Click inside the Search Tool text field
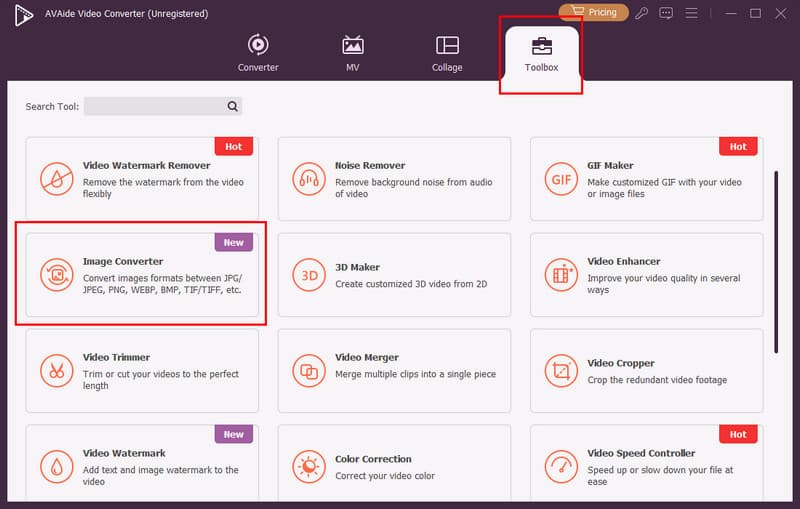Screen dimensions: 800x509 [154, 106]
